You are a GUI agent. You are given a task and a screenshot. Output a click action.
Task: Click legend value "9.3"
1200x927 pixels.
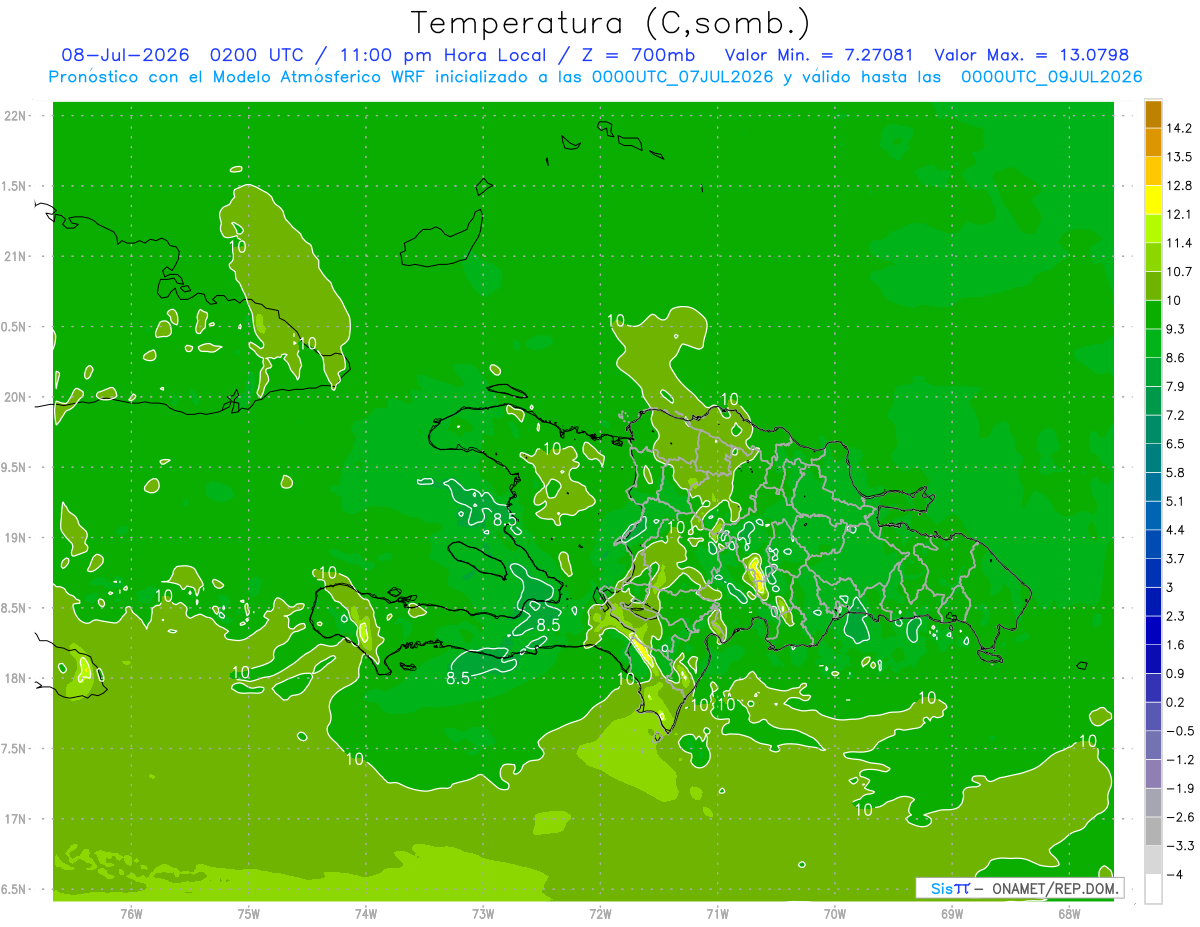tap(1175, 329)
